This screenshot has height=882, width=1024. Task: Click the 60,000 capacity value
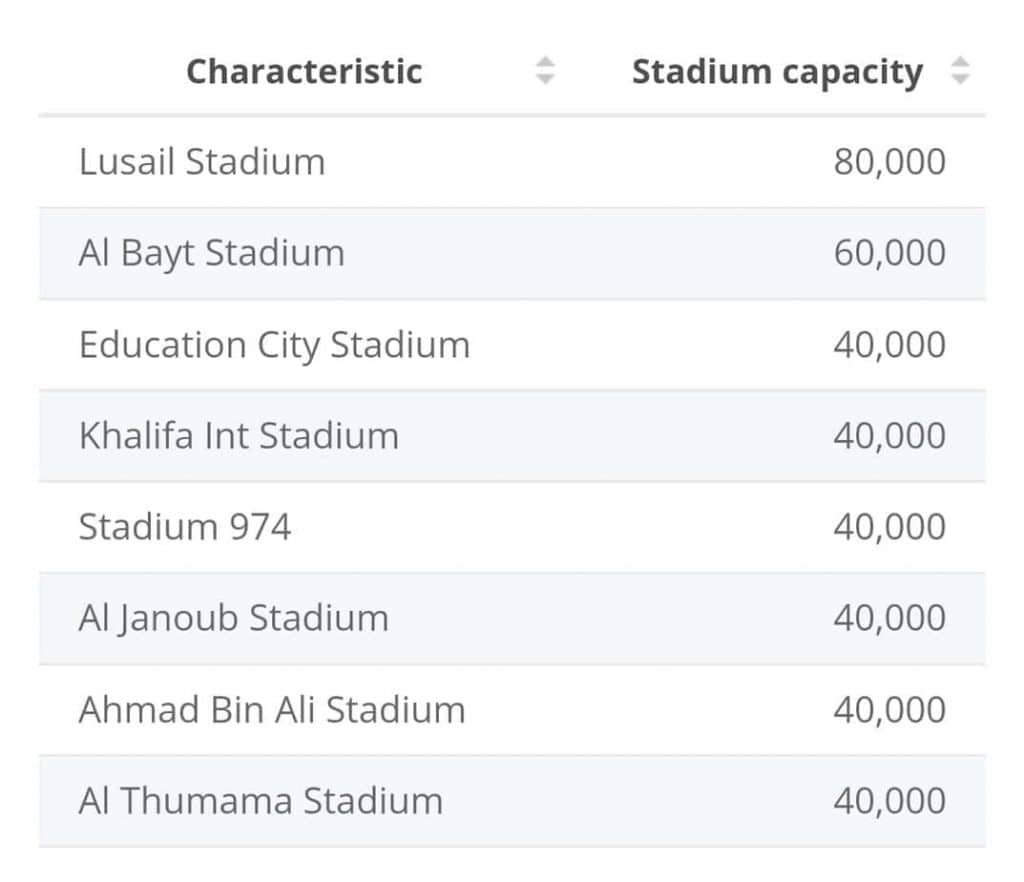click(889, 253)
